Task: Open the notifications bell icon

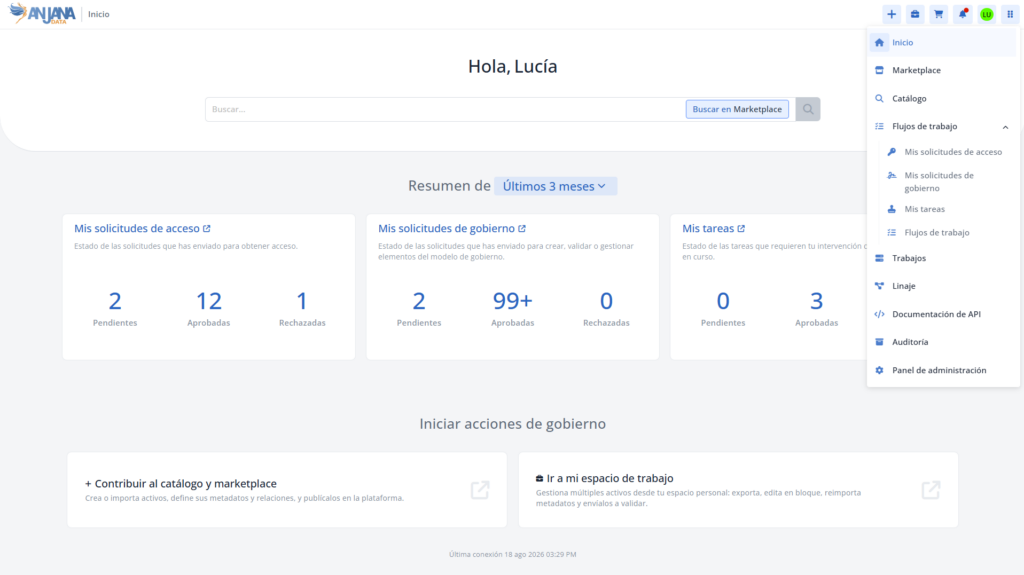Action: pyautogui.click(x=963, y=14)
